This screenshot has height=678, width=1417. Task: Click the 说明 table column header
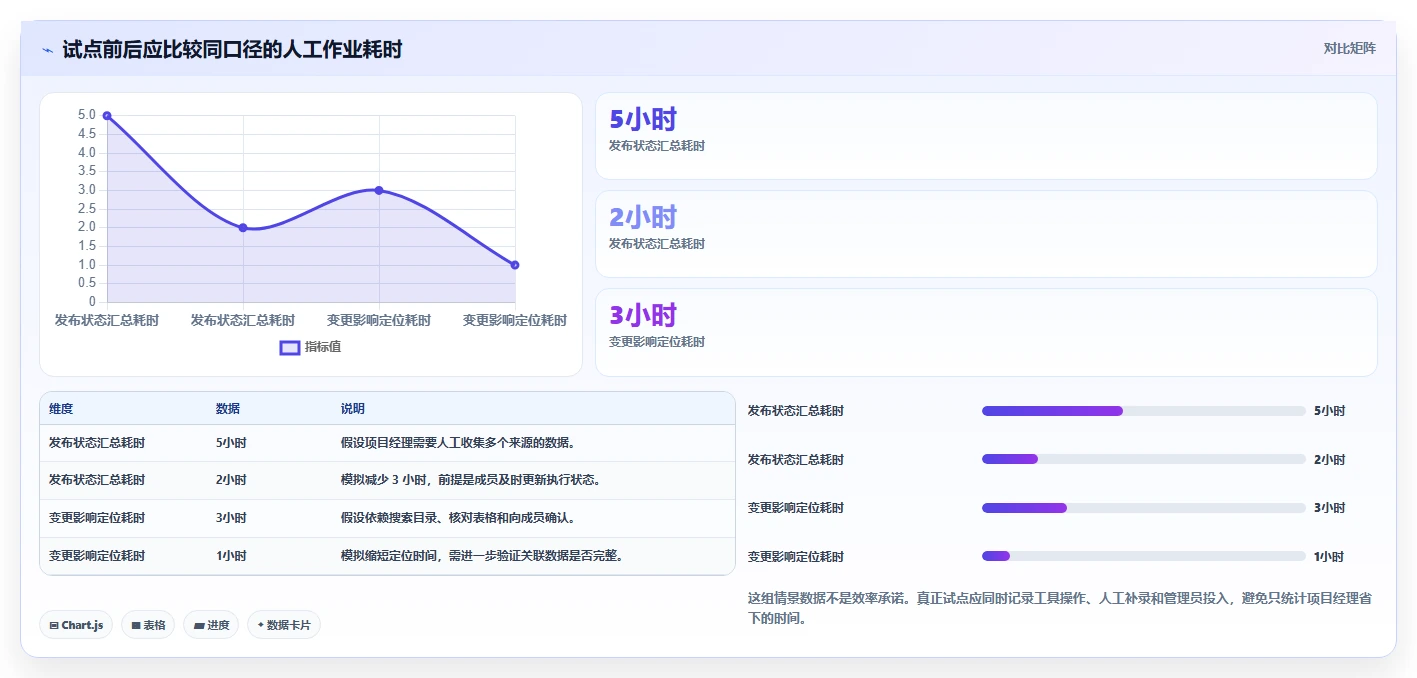point(353,409)
